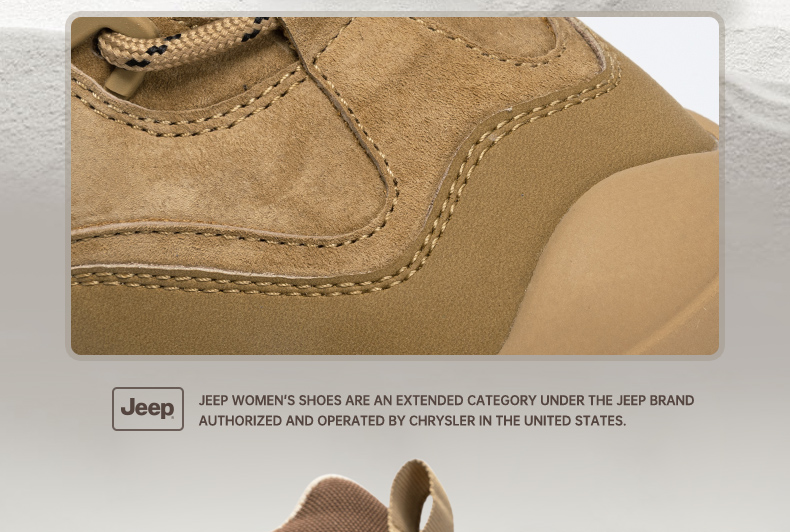Screen dimensions: 790x532
Task: Click the Jeep logo badge
Action: [148, 409]
